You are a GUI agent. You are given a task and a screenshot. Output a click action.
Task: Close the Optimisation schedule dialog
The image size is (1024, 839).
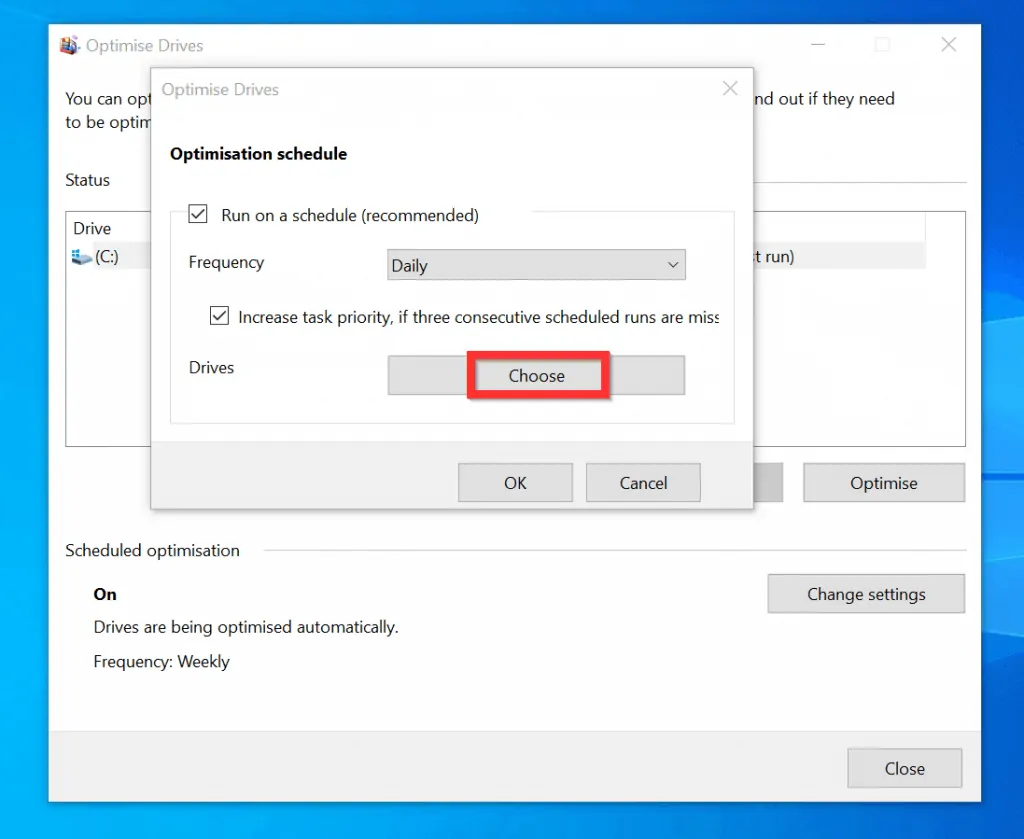tap(730, 88)
